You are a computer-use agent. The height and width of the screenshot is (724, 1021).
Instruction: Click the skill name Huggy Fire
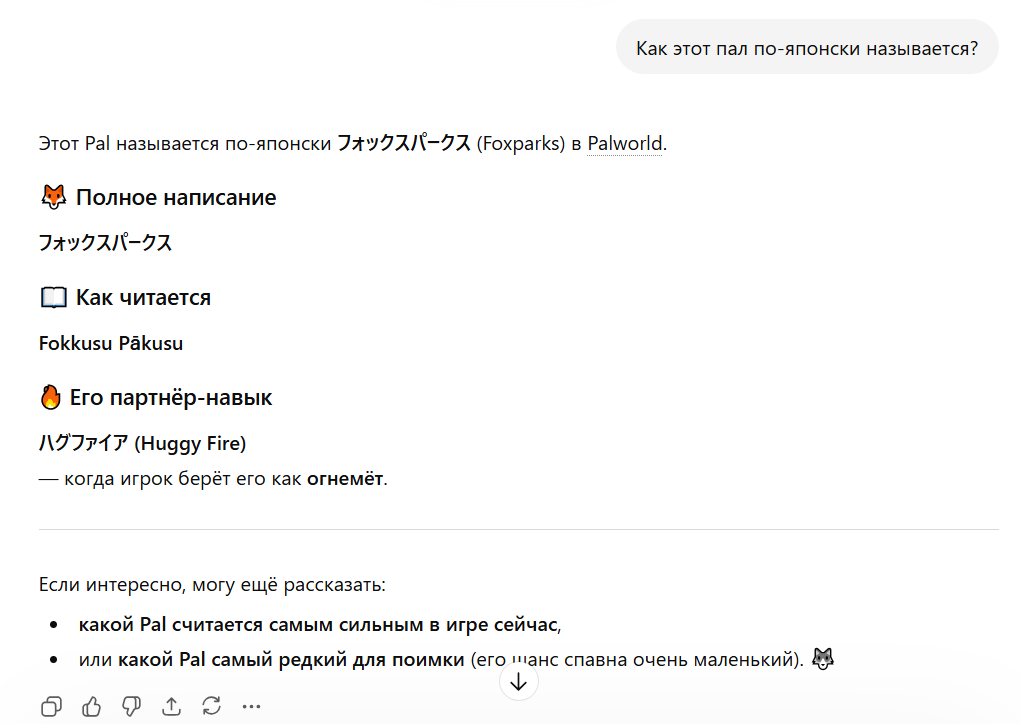tap(190, 443)
